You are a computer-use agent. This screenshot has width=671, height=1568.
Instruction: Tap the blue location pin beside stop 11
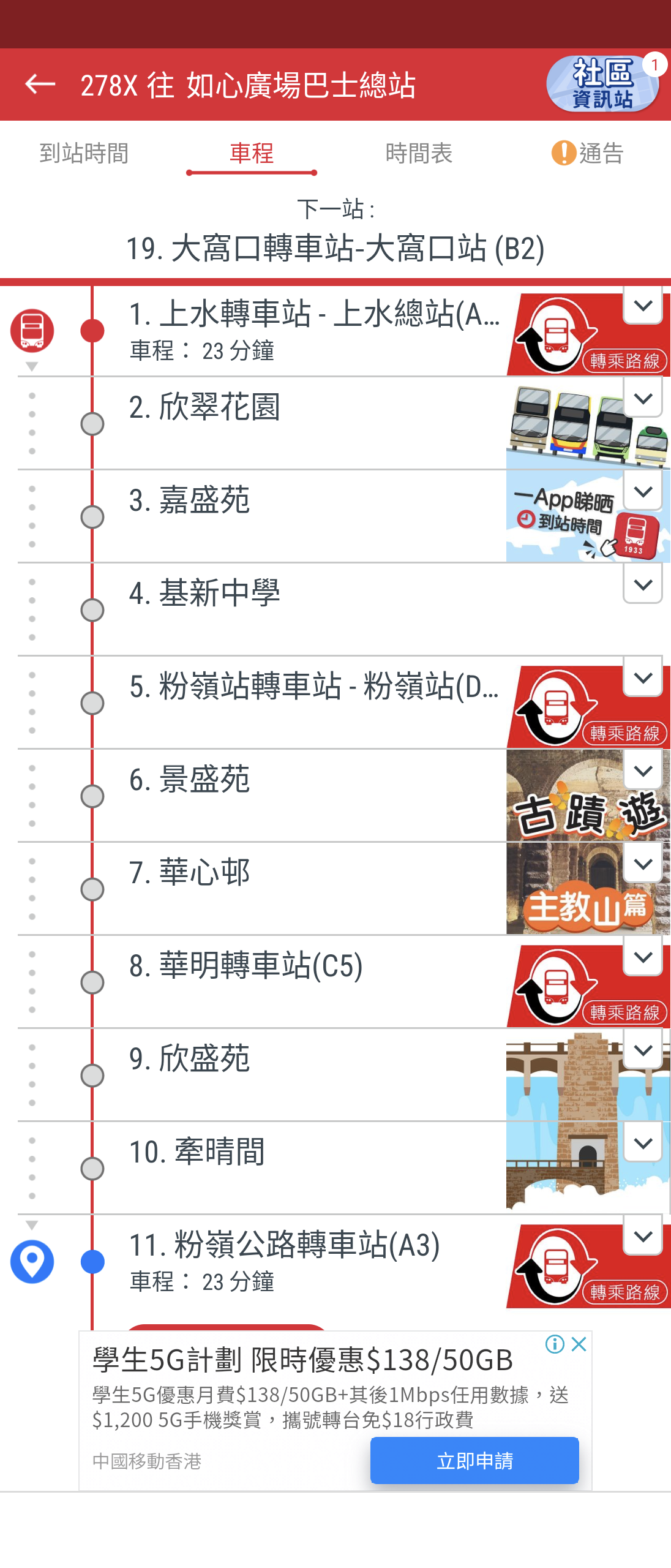click(x=32, y=1261)
